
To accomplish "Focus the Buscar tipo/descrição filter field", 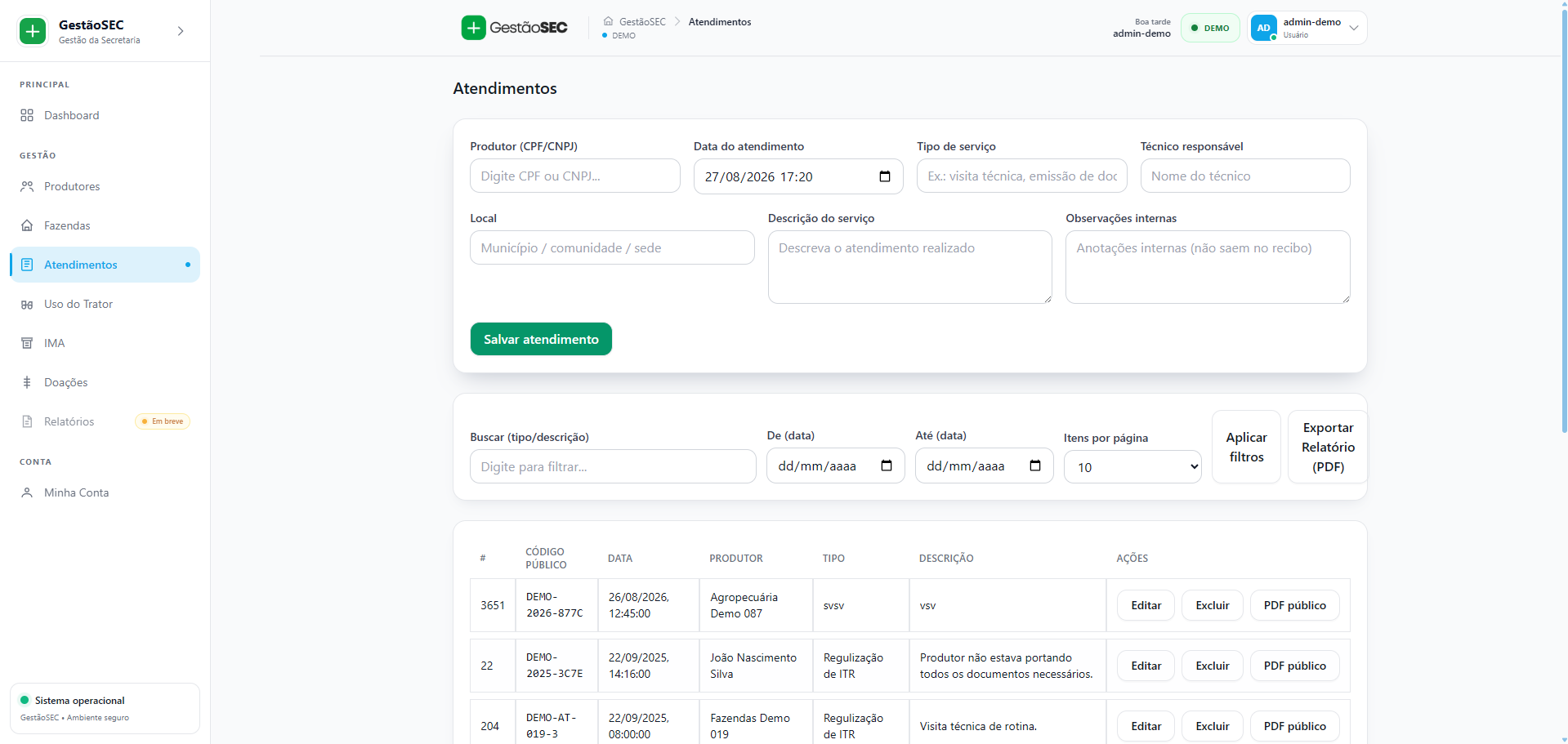I will [613, 466].
